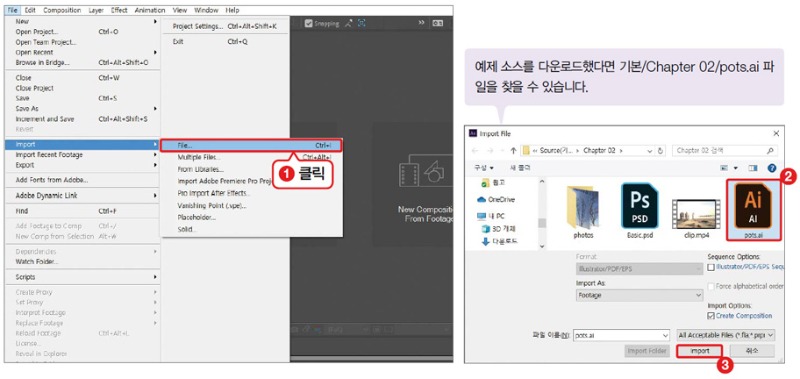Open view options dropdown arrow

coord(735,167)
